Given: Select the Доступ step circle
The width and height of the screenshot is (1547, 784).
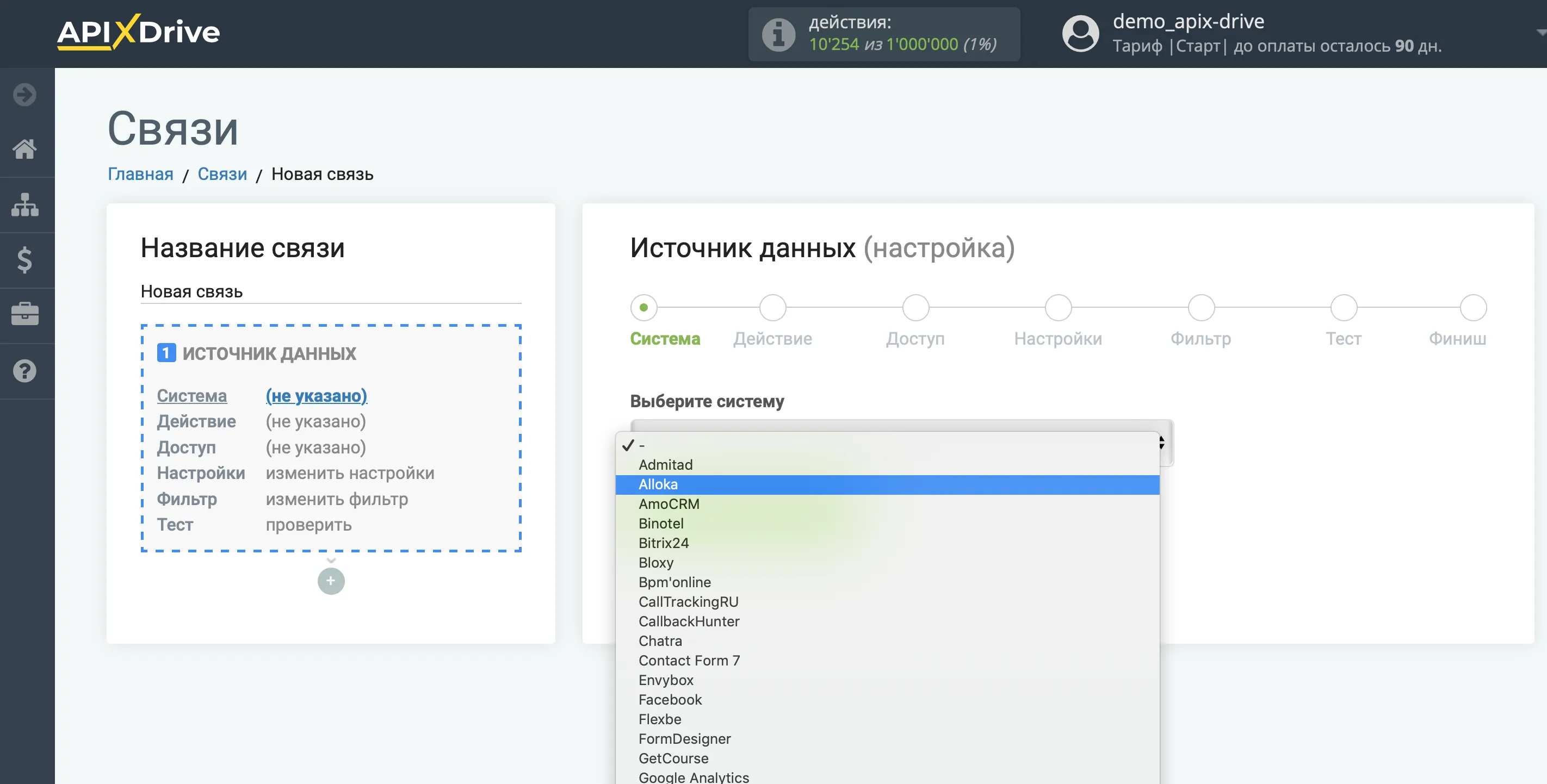Looking at the screenshot, I should pos(915,307).
